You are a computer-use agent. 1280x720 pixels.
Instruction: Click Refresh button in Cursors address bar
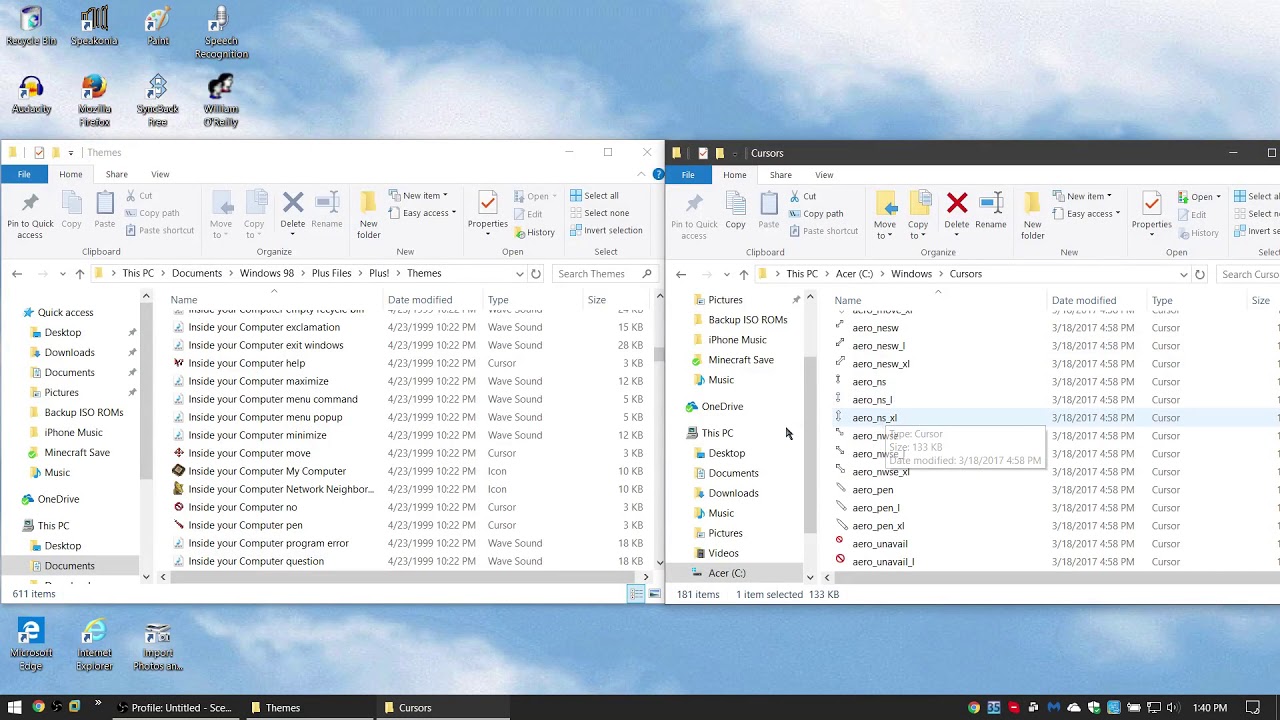(1199, 274)
